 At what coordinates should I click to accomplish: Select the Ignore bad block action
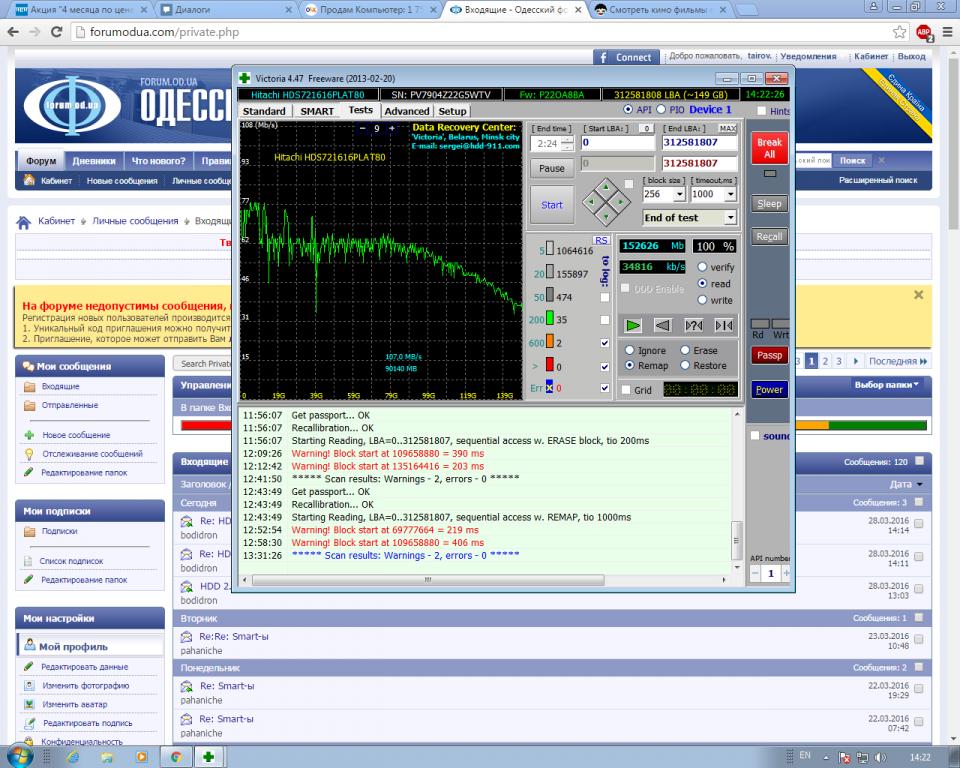(x=629, y=350)
